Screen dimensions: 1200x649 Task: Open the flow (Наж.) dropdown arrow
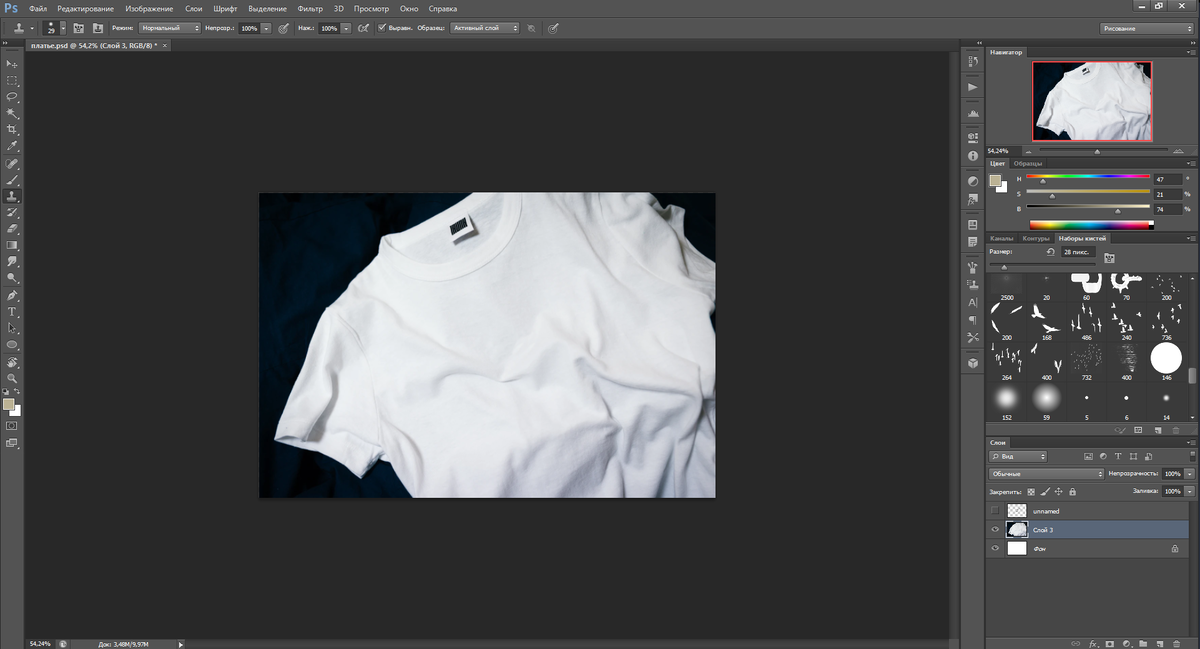(x=346, y=28)
